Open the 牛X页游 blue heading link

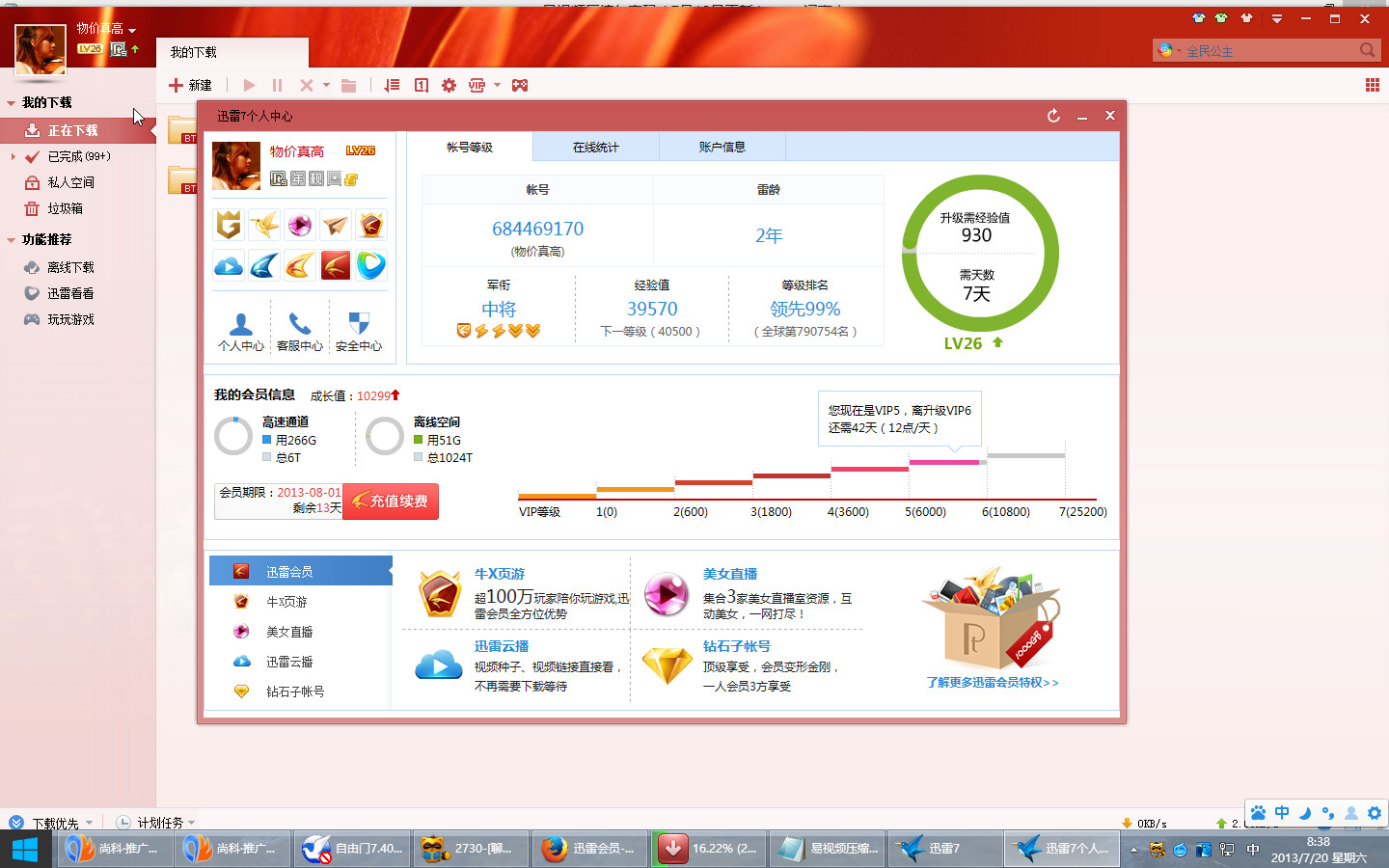pyautogui.click(x=500, y=574)
